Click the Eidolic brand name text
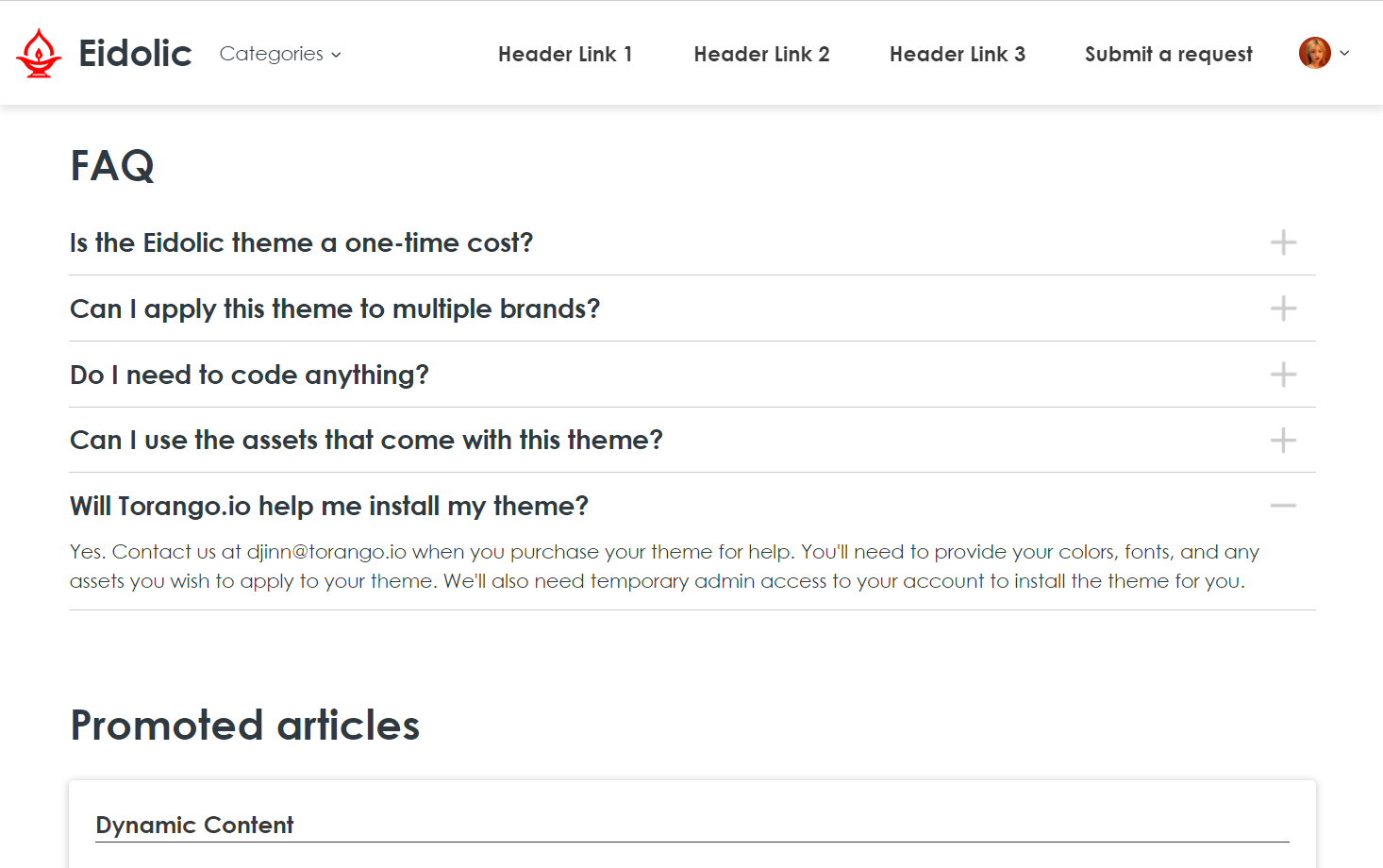1383x868 pixels. 135,54
